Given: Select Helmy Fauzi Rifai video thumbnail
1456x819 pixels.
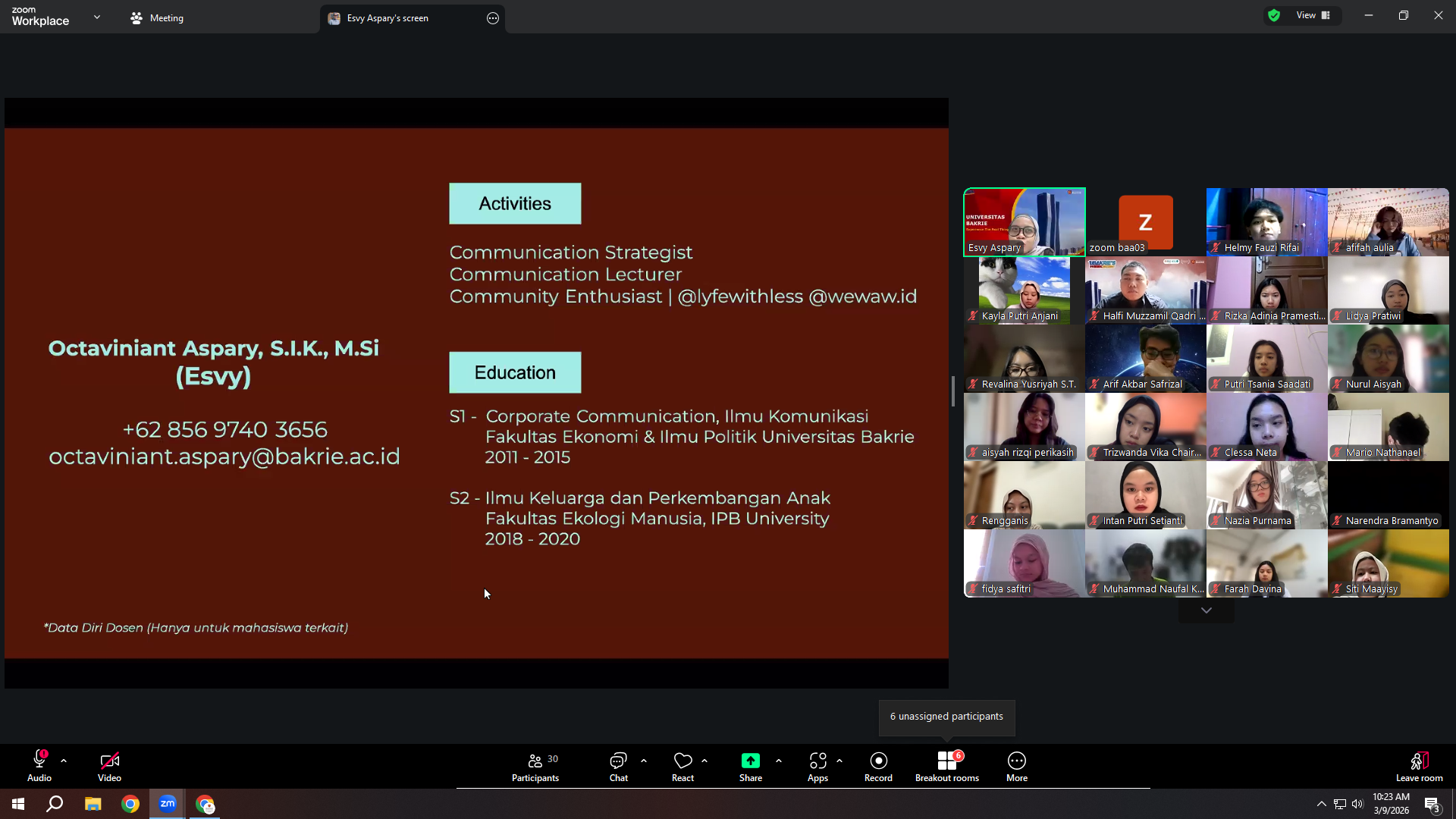Looking at the screenshot, I should [1266, 222].
